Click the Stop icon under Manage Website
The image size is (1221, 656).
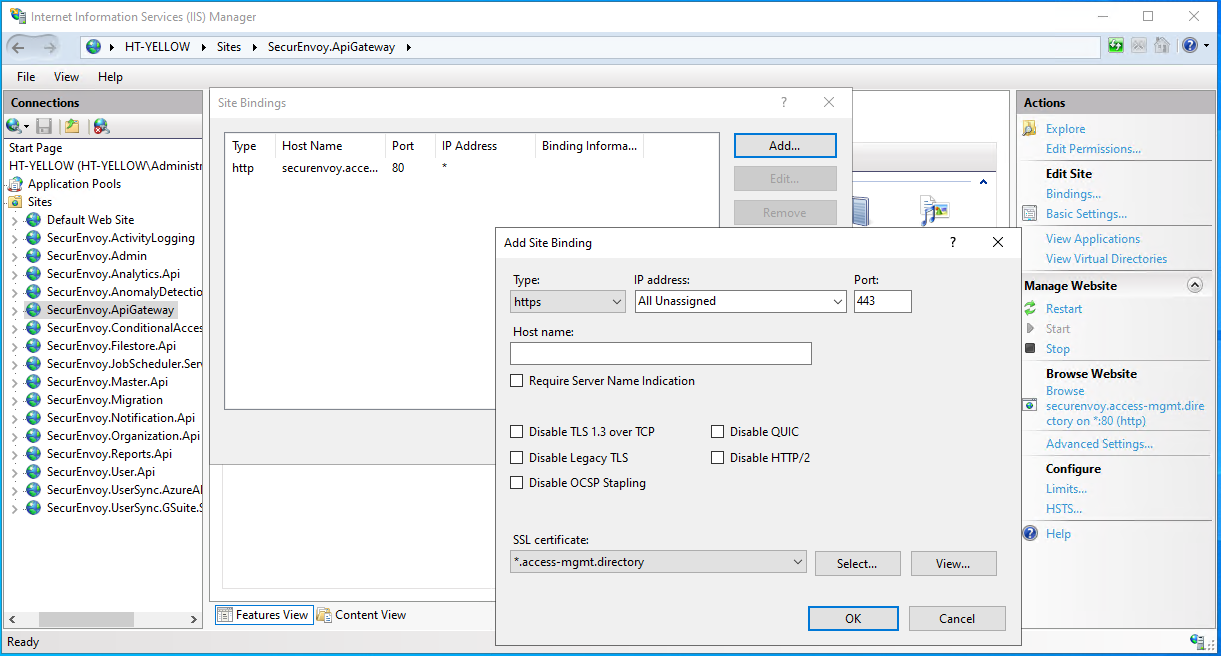tap(1031, 348)
